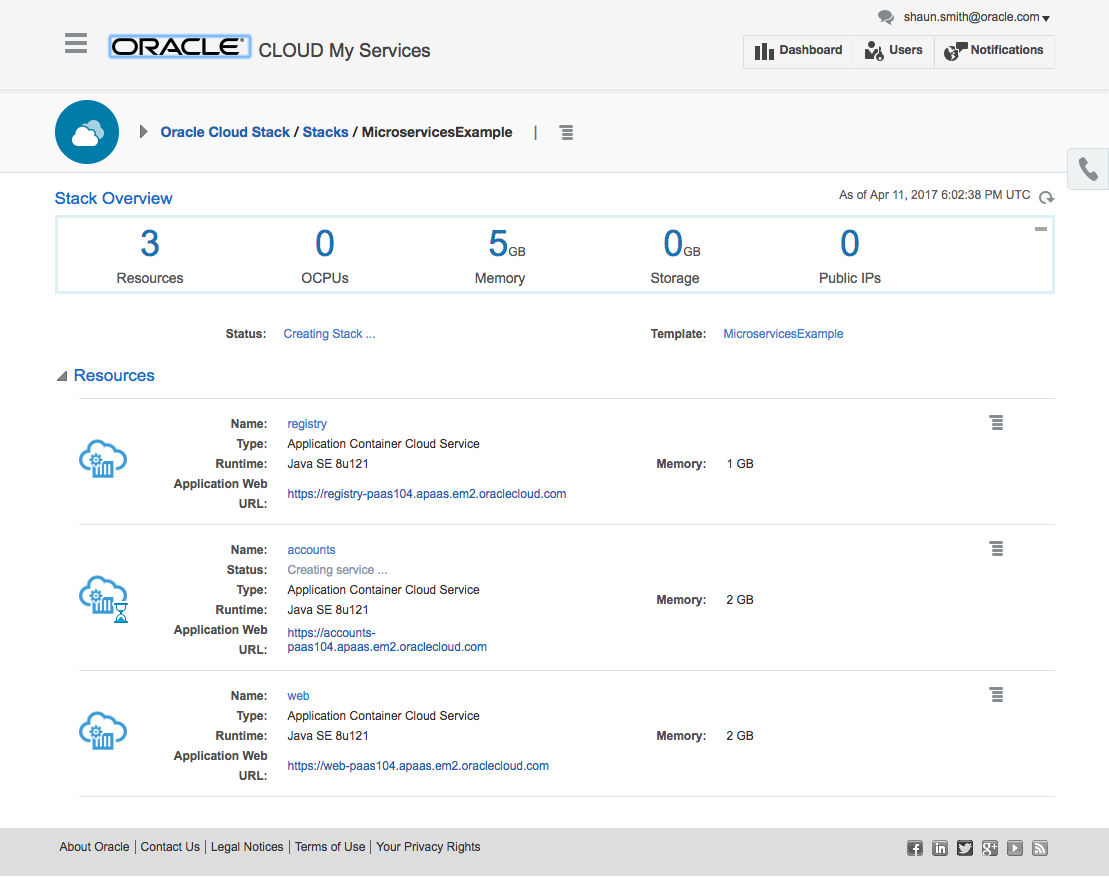Open the hamburger navigation menu
Image resolution: width=1109 pixels, height=877 pixels.
(76, 43)
